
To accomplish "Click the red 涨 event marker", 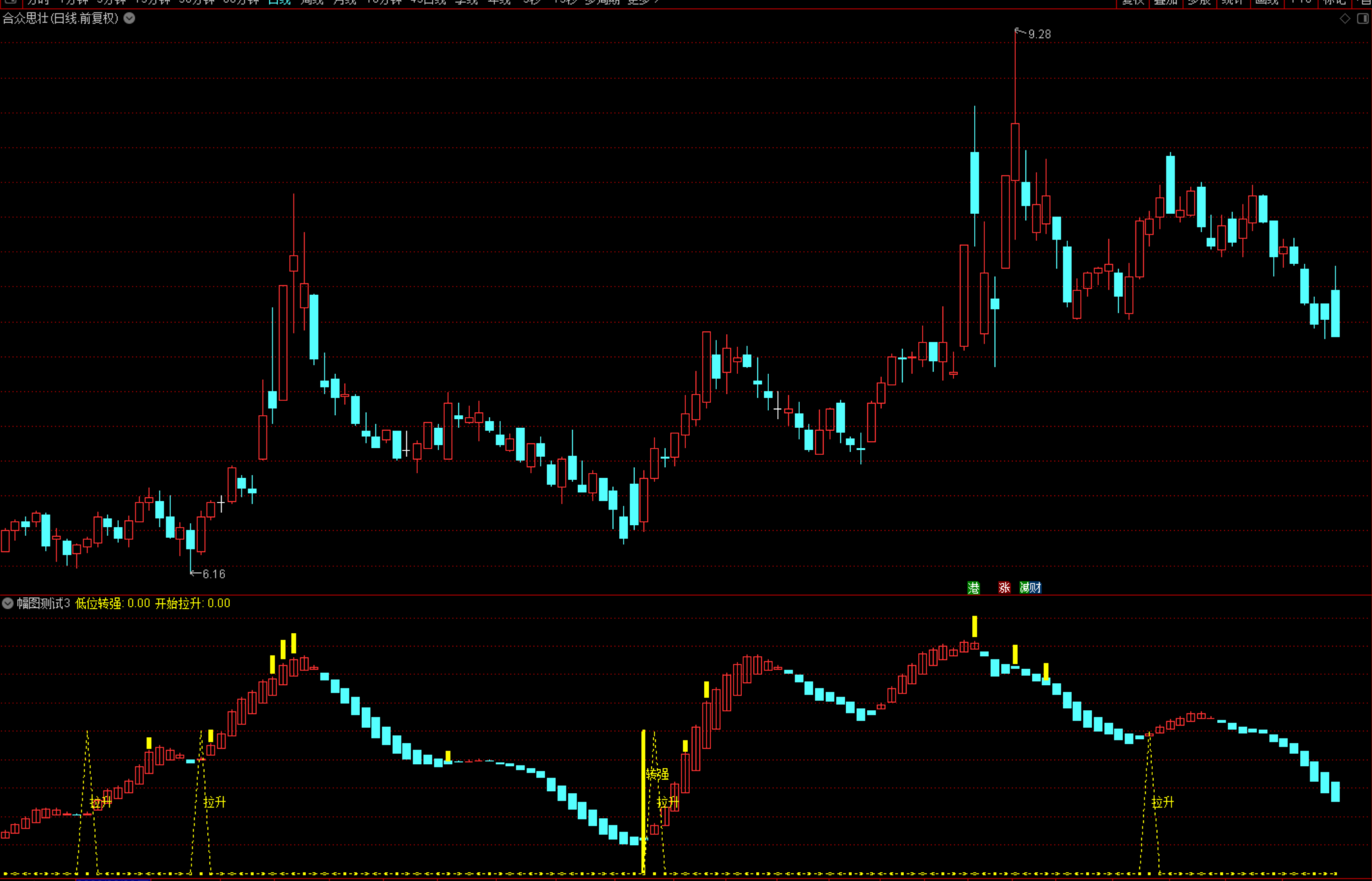I will (x=1004, y=587).
